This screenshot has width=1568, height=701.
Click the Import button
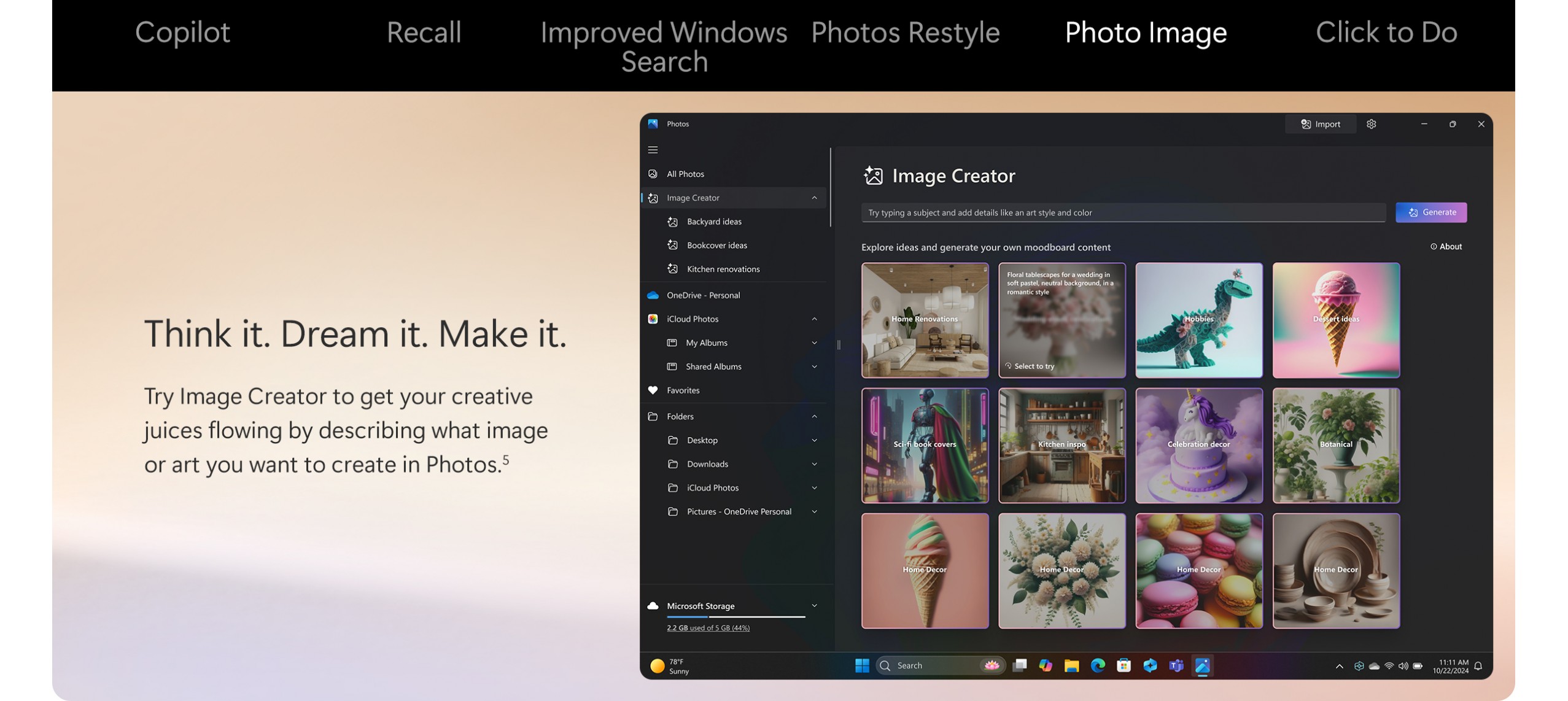1321,124
